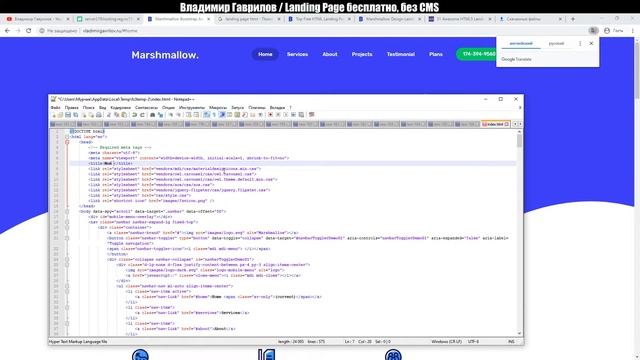Collapse the html tag fold marker
This screenshot has height=360, width=640.
pos(67,137)
